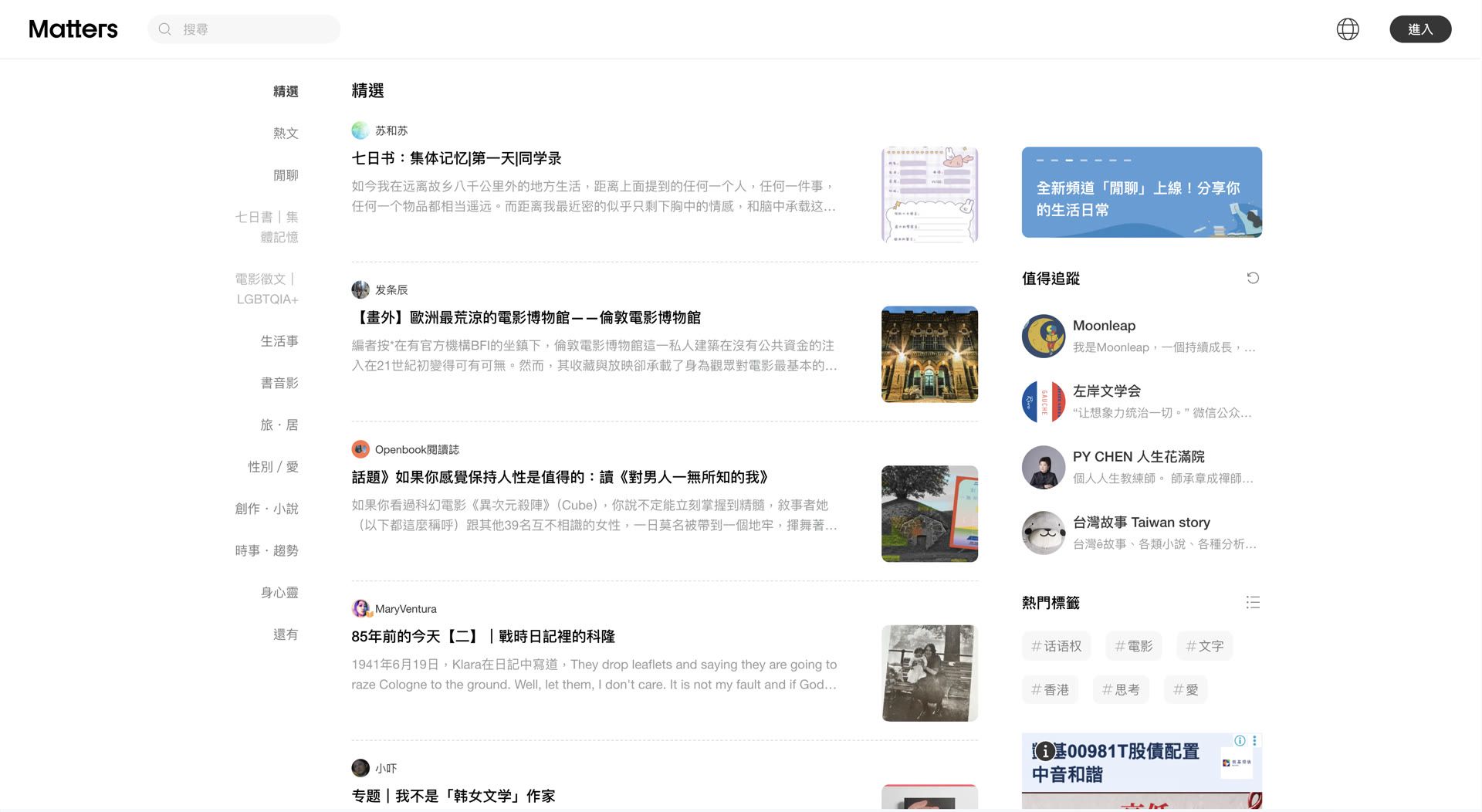The height and width of the screenshot is (812, 1482).
Task: Switch to the 生活事 channel
Action: [279, 340]
